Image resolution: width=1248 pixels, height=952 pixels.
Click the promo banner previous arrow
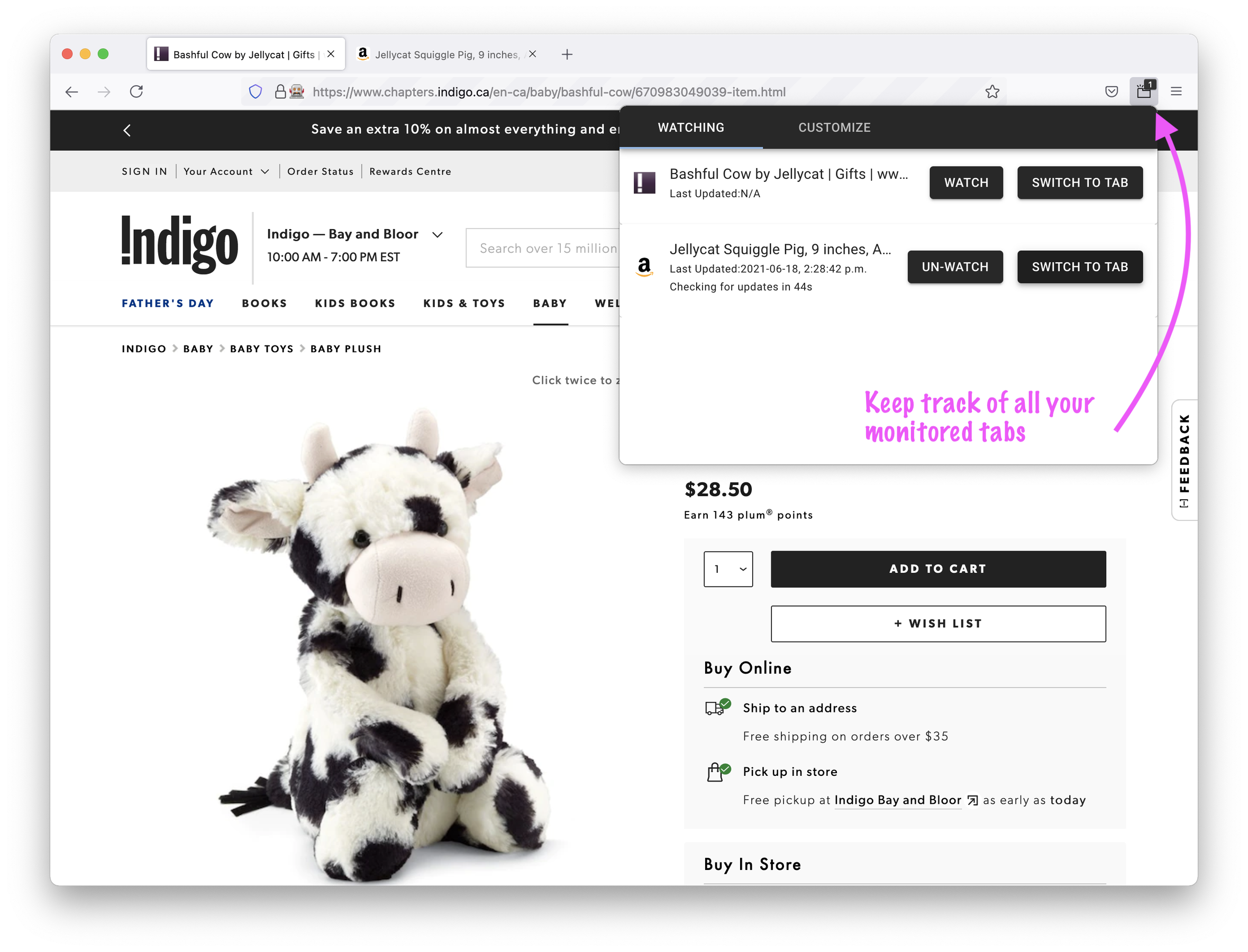click(x=127, y=130)
